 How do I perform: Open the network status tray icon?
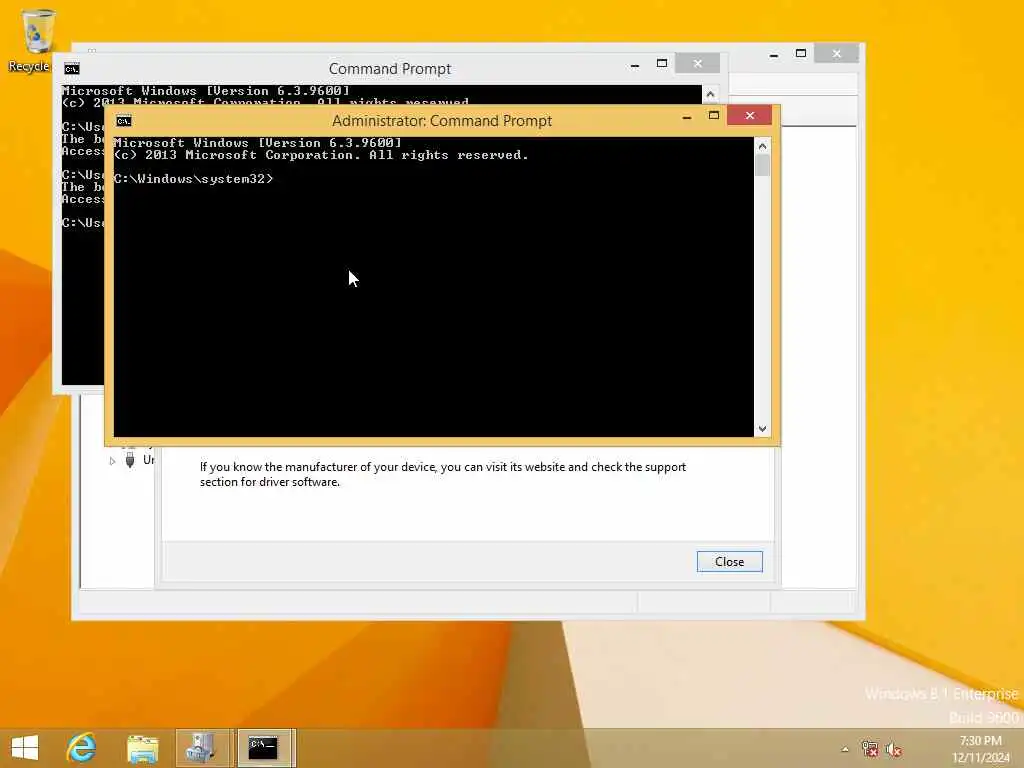870,749
